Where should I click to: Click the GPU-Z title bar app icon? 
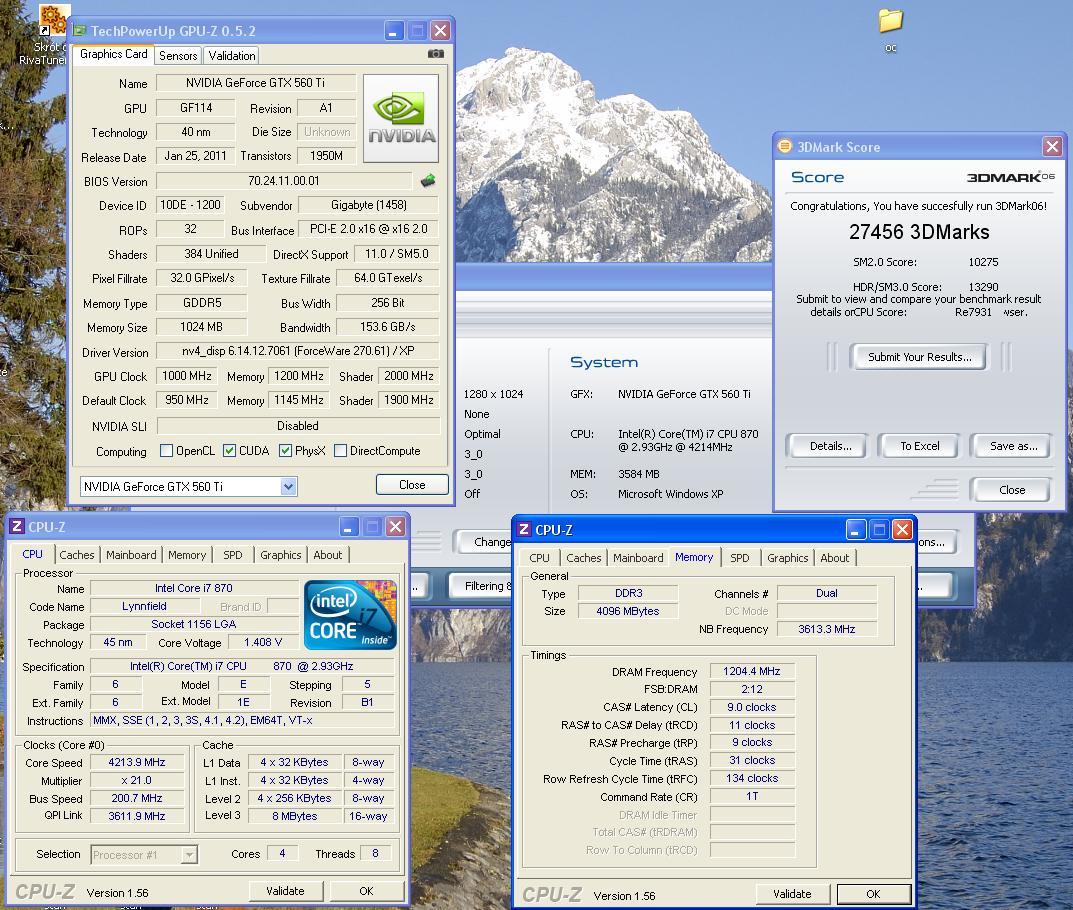[x=80, y=31]
